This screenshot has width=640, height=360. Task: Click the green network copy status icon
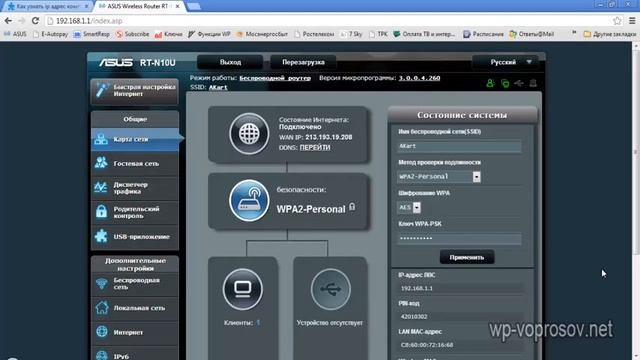click(505, 83)
